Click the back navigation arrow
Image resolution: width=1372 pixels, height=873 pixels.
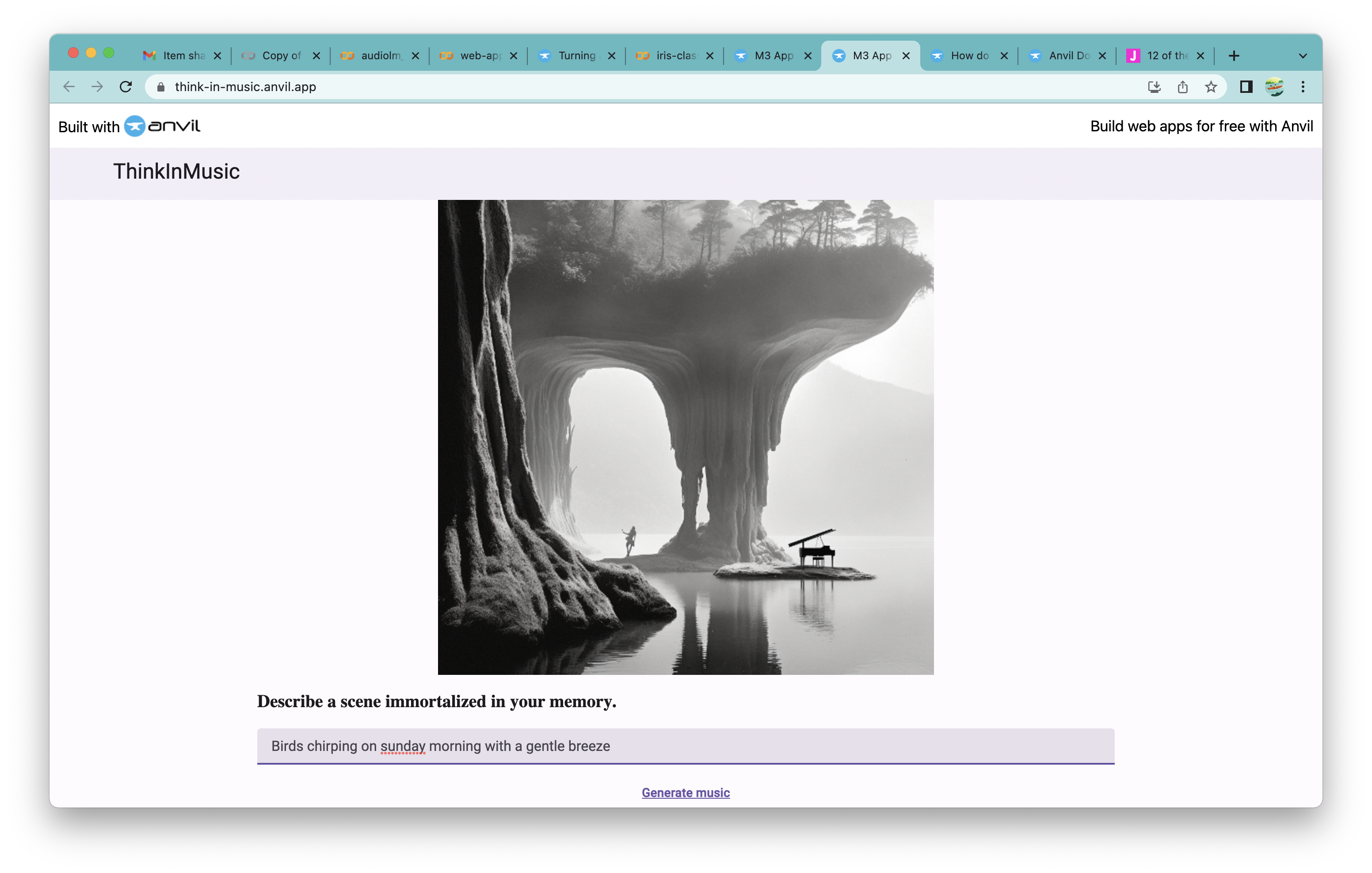click(69, 87)
